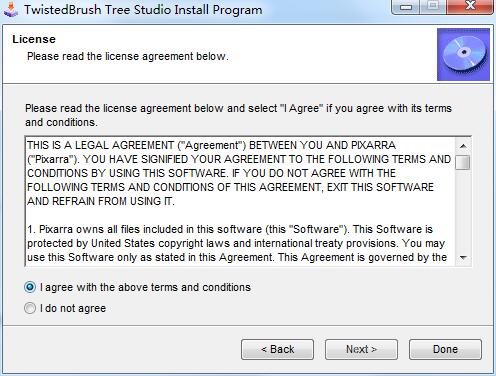496x376 pixels.
Task: Click the license scrollbar up arrow
Action: [463, 146]
